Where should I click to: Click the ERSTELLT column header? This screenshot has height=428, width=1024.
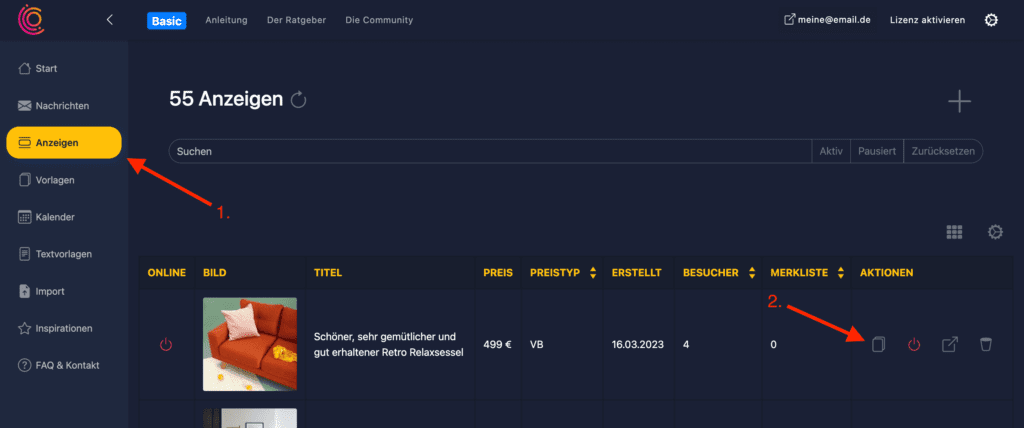637,272
